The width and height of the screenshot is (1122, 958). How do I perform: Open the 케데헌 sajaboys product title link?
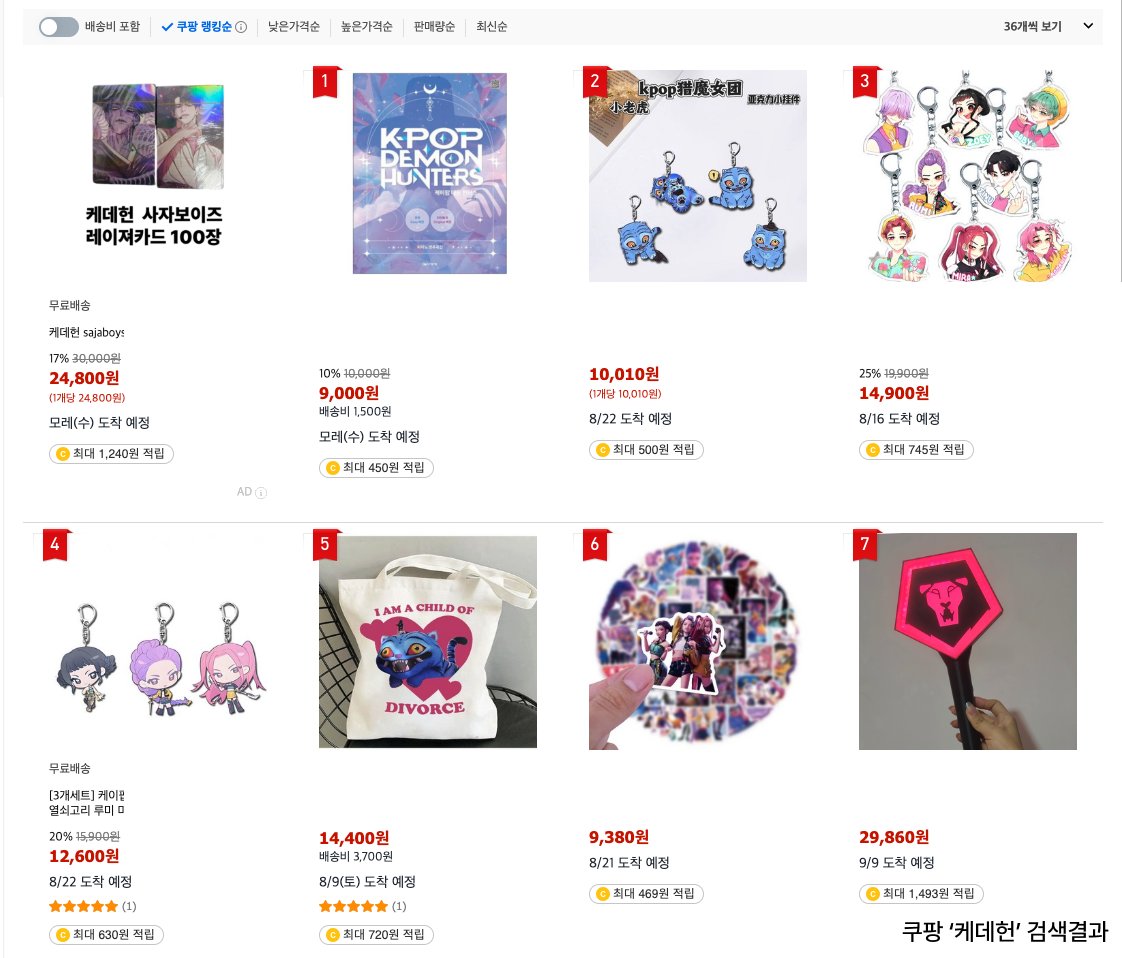click(x=87, y=333)
